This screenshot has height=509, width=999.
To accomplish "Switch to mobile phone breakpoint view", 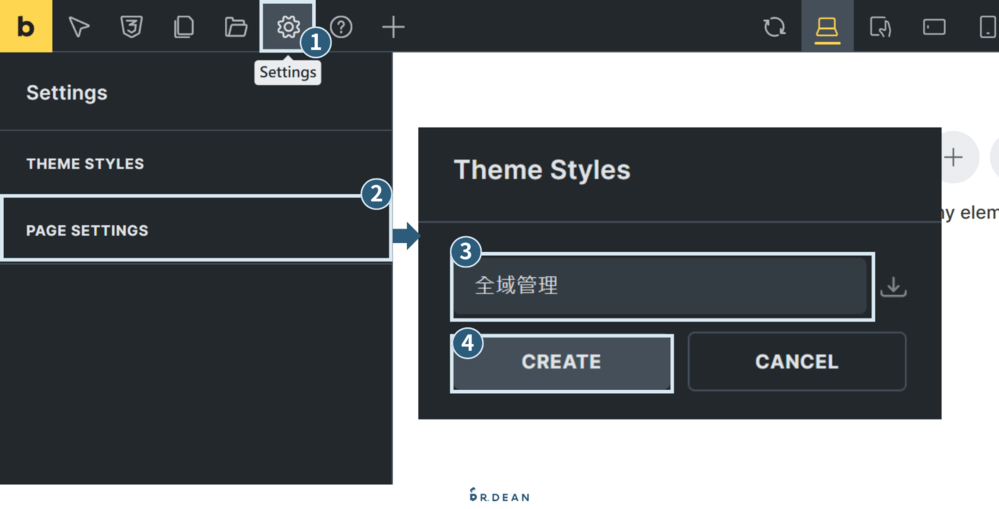I will pos(987,27).
